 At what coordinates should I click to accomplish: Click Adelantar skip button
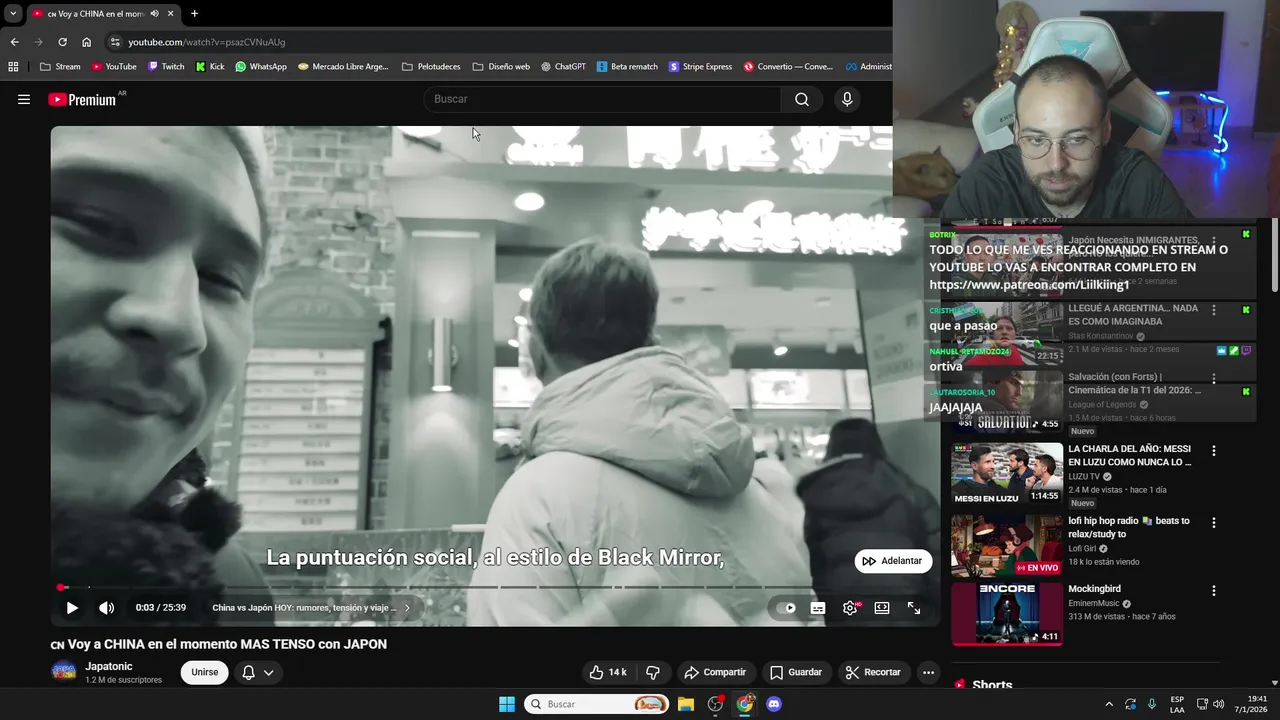pos(893,561)
